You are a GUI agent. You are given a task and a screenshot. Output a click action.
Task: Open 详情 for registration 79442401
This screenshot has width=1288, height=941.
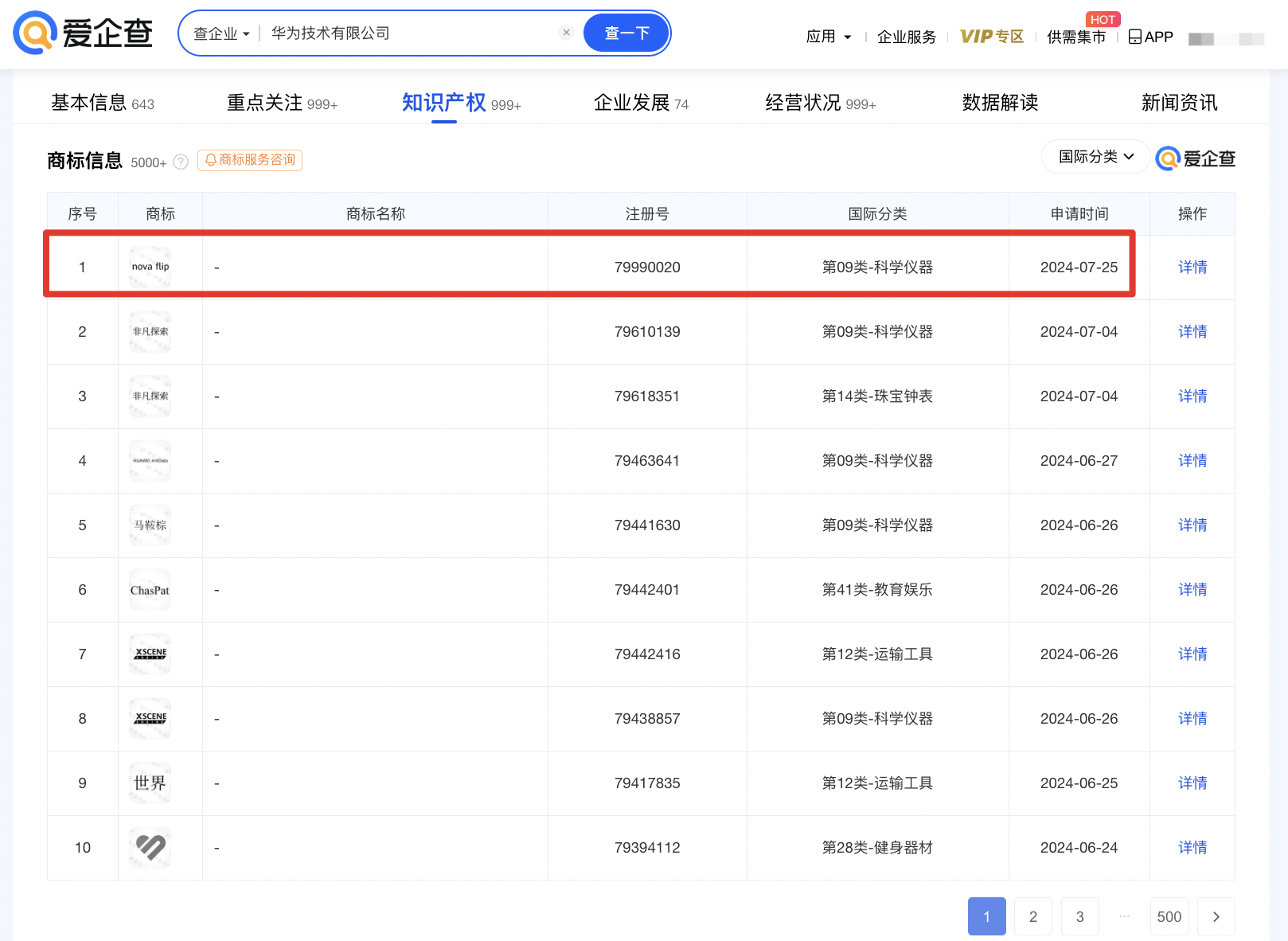[x=1192, y=589]
